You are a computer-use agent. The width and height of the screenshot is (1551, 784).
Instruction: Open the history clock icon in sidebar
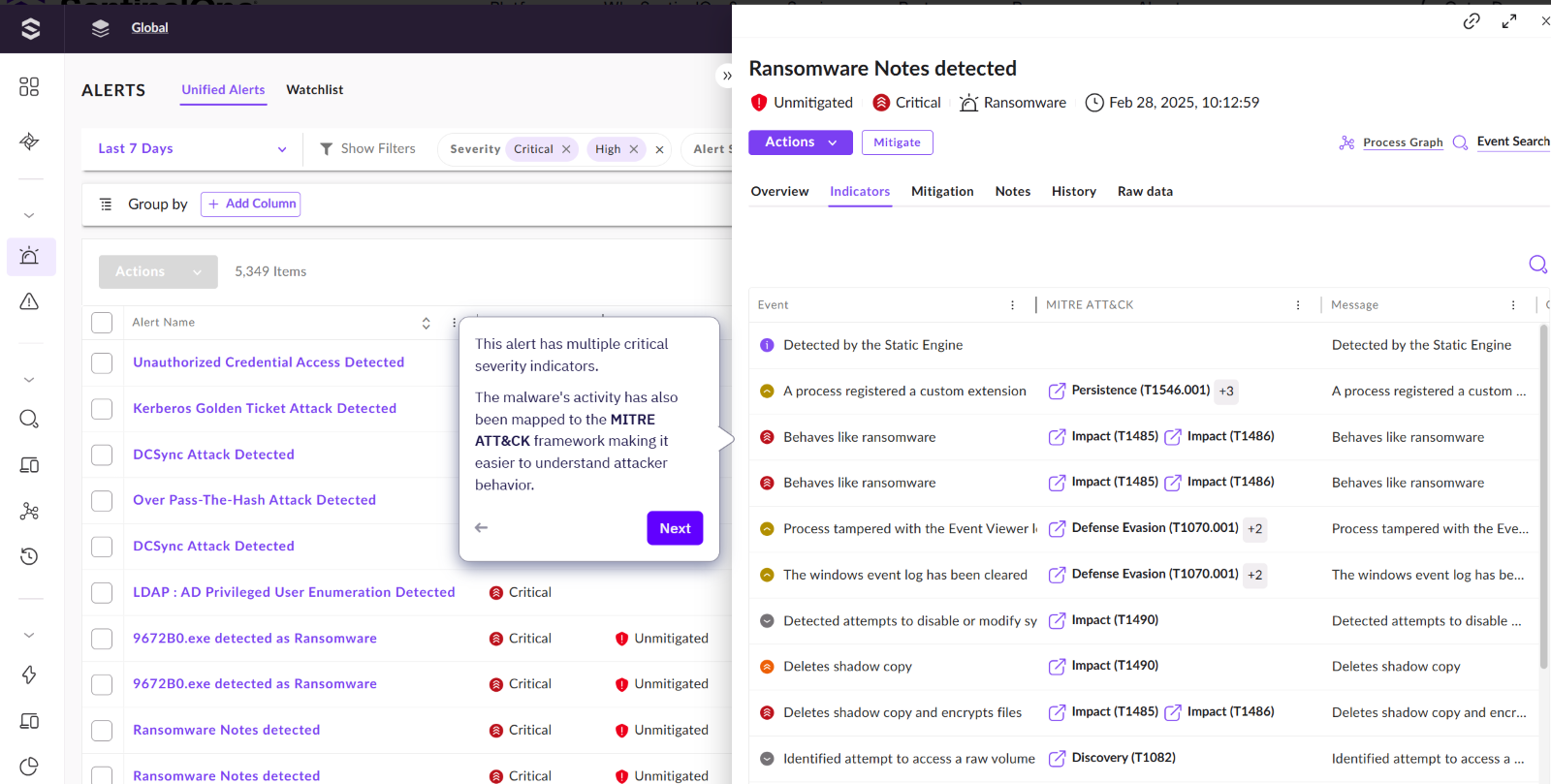point(29,556)
